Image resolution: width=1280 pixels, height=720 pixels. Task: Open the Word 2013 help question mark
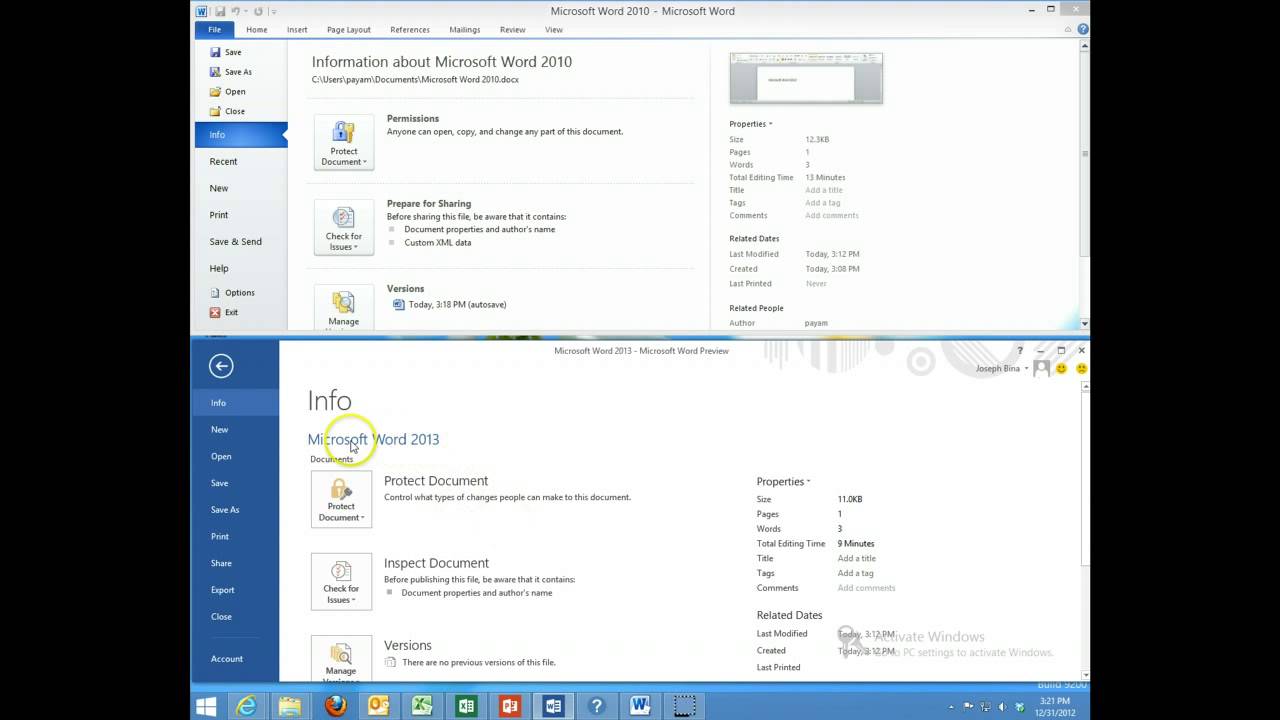pos(1020,351)
